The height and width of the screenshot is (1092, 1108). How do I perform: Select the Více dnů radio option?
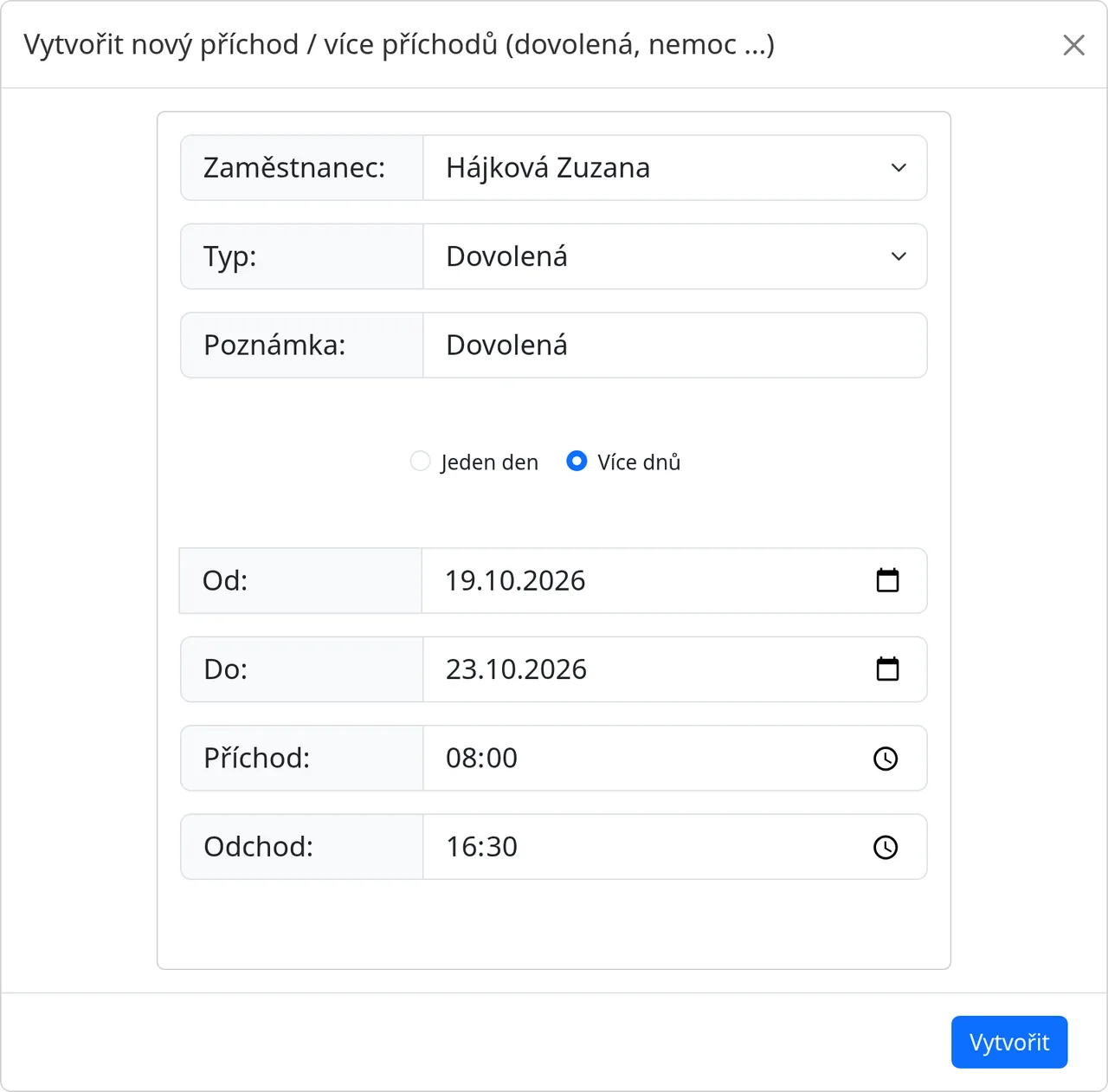pos(577,462)
